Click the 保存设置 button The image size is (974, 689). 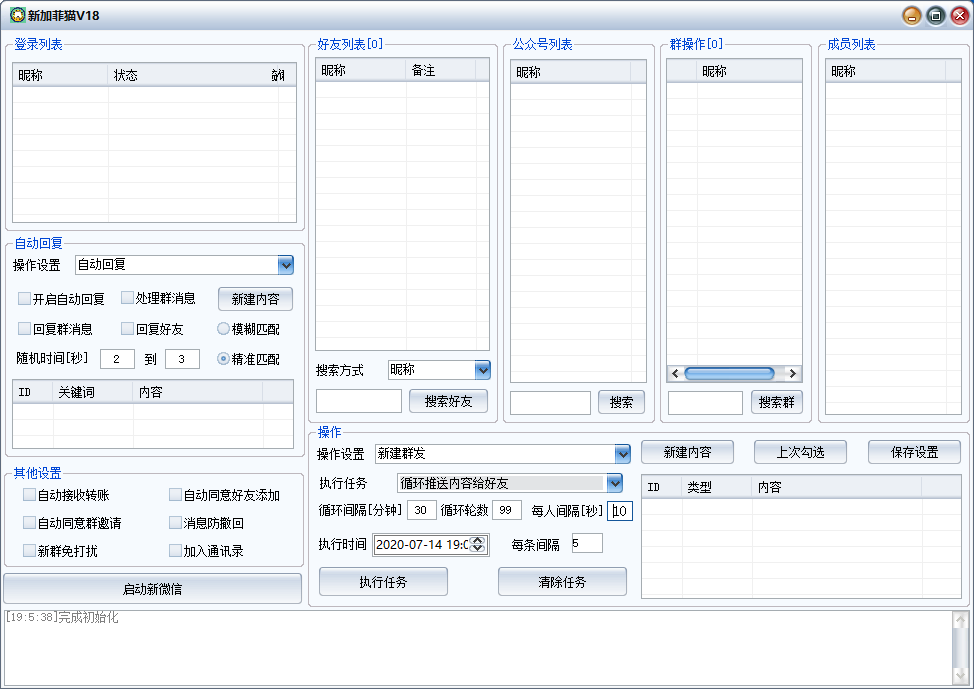click(914, 452)
